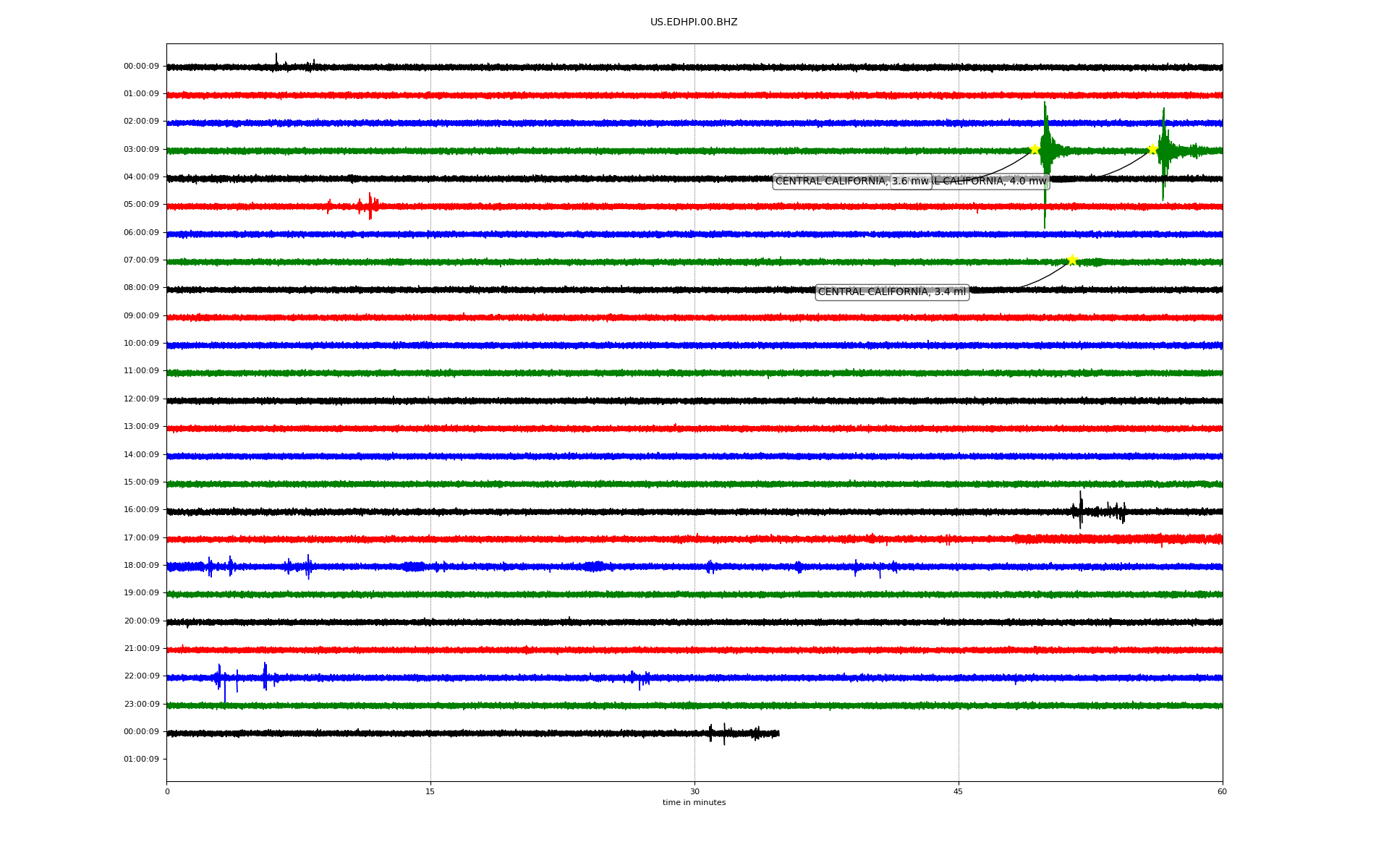
Task: Click the CENTRAL CALIFORNIA, 3.4 ml label
Action: click(x=891, y=292)
